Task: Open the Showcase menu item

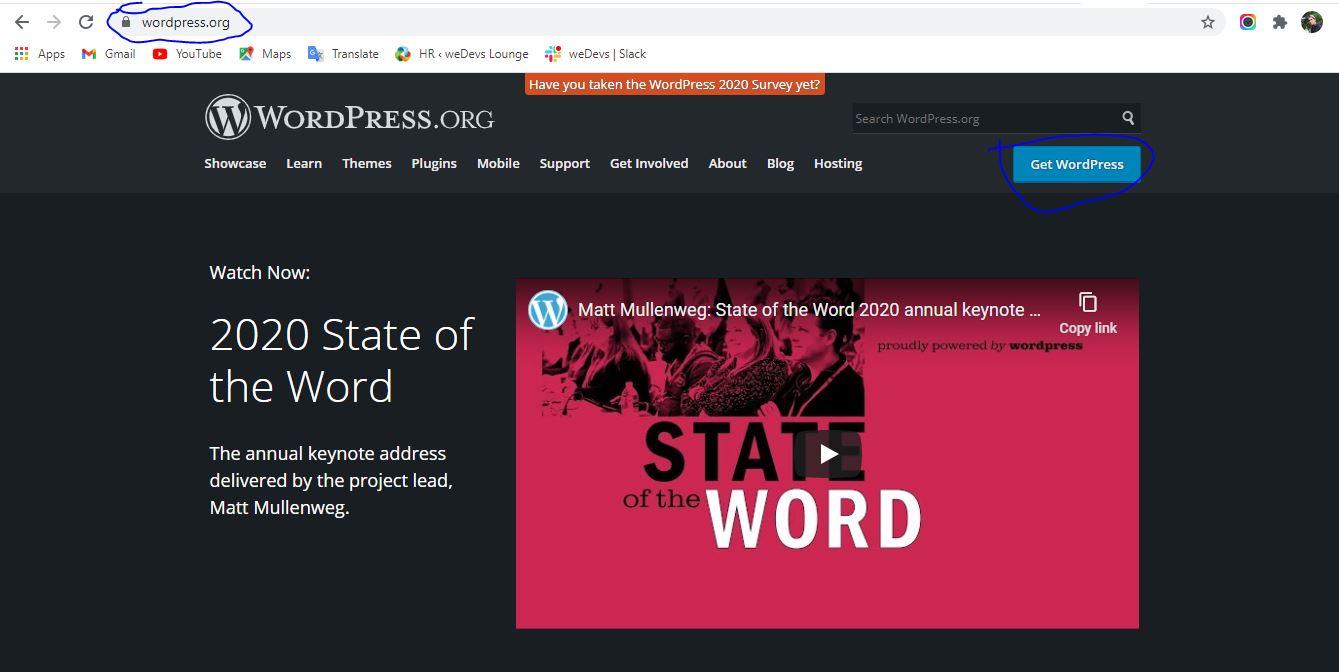Action: coord(235,163)
